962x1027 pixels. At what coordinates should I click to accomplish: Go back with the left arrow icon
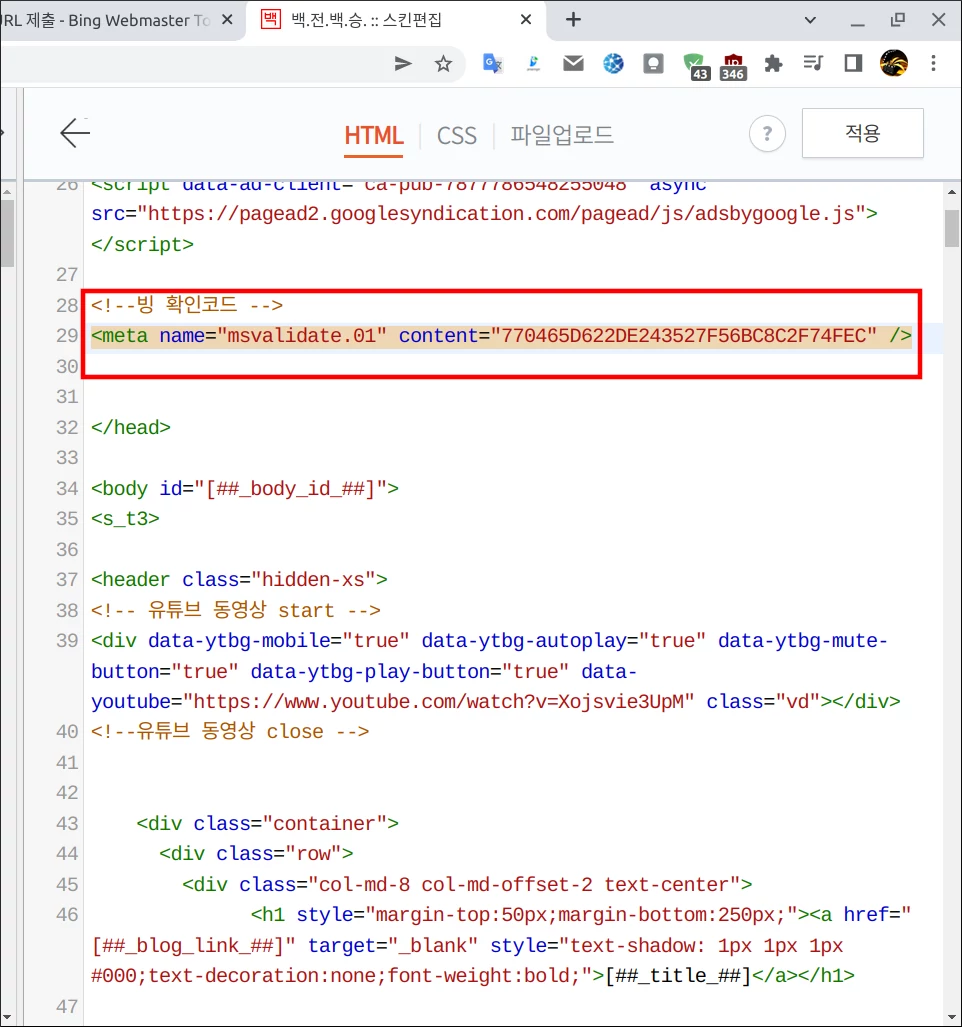[x=75, y=133]
